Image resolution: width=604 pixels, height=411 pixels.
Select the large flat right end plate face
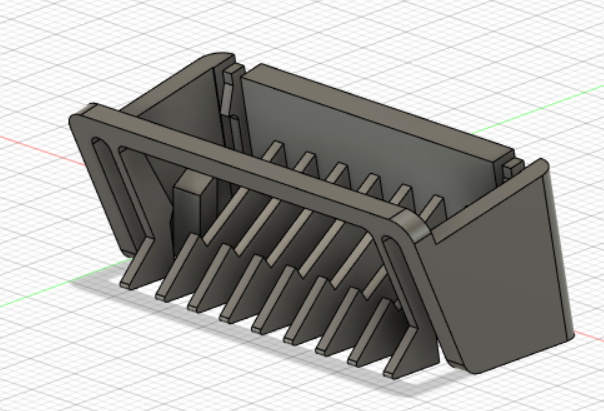tap(497, 277)
